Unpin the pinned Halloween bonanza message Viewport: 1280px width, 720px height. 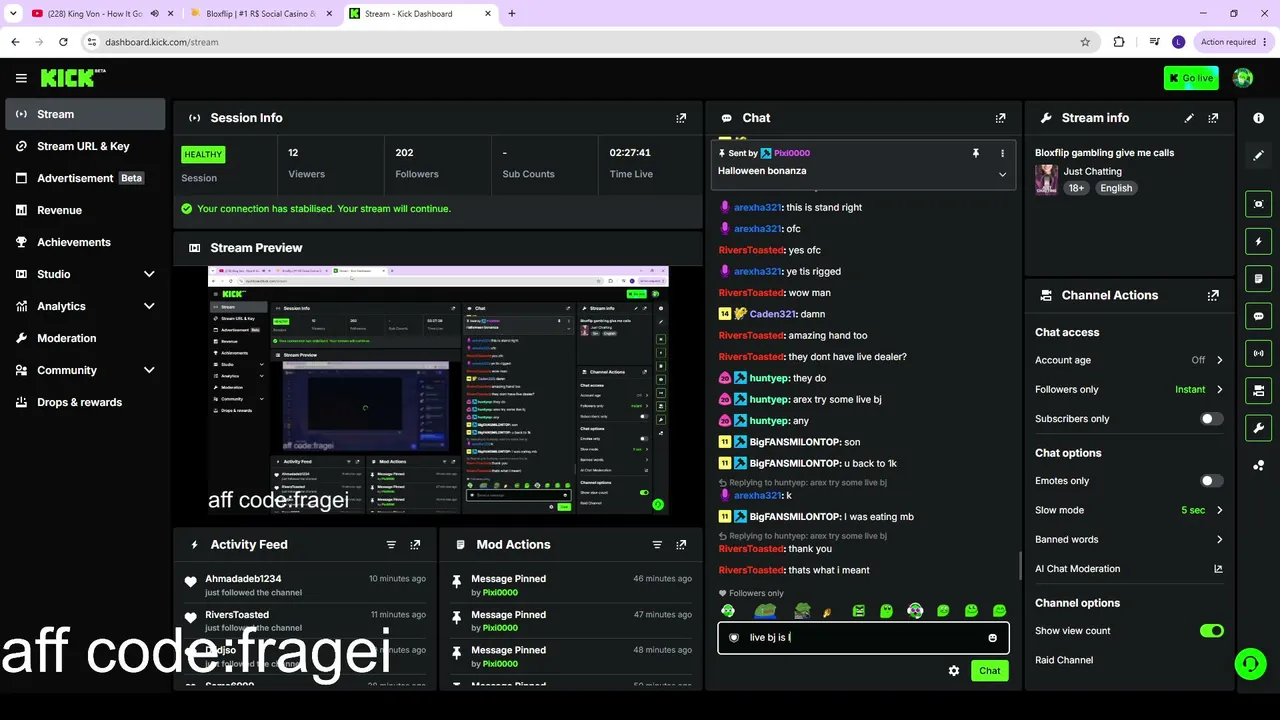click(976, 153)
